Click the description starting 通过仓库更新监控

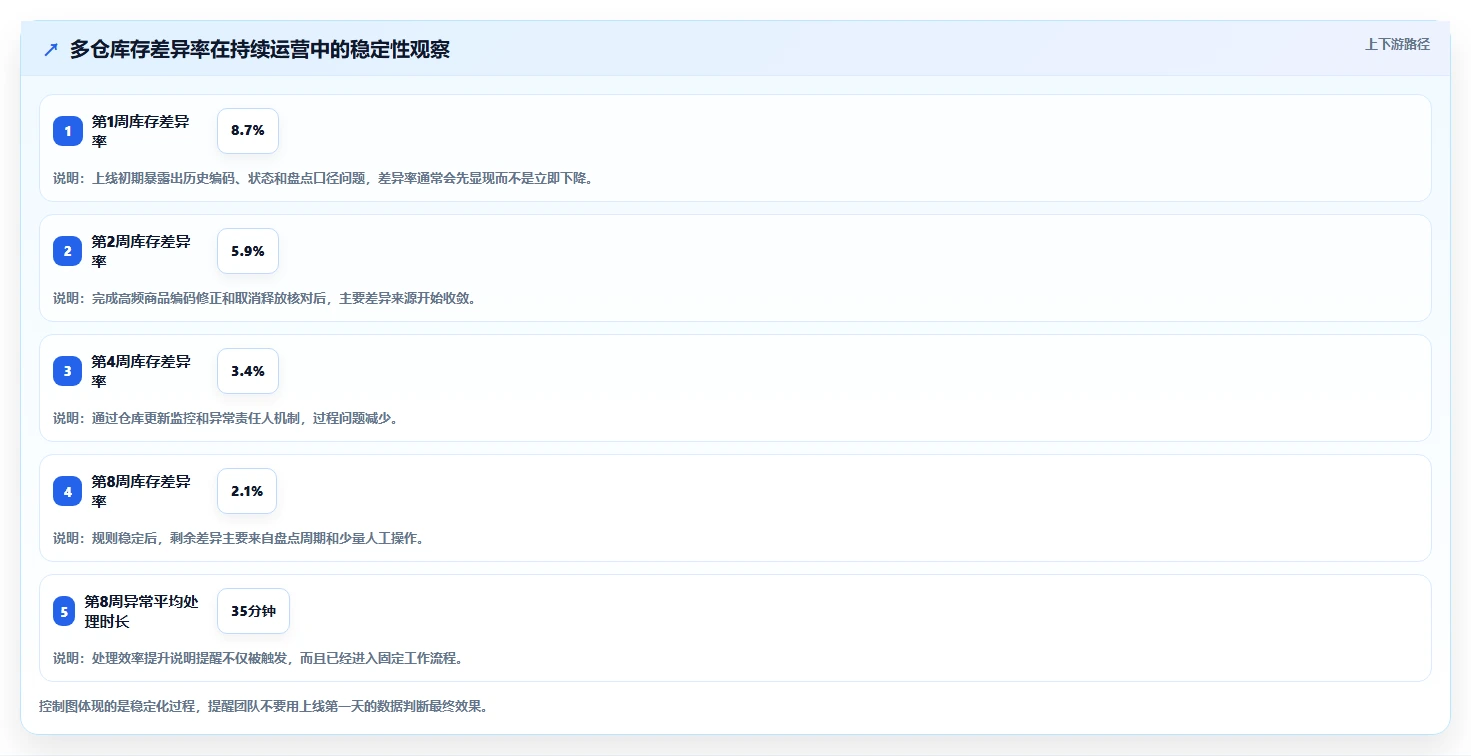click(227, 418)
